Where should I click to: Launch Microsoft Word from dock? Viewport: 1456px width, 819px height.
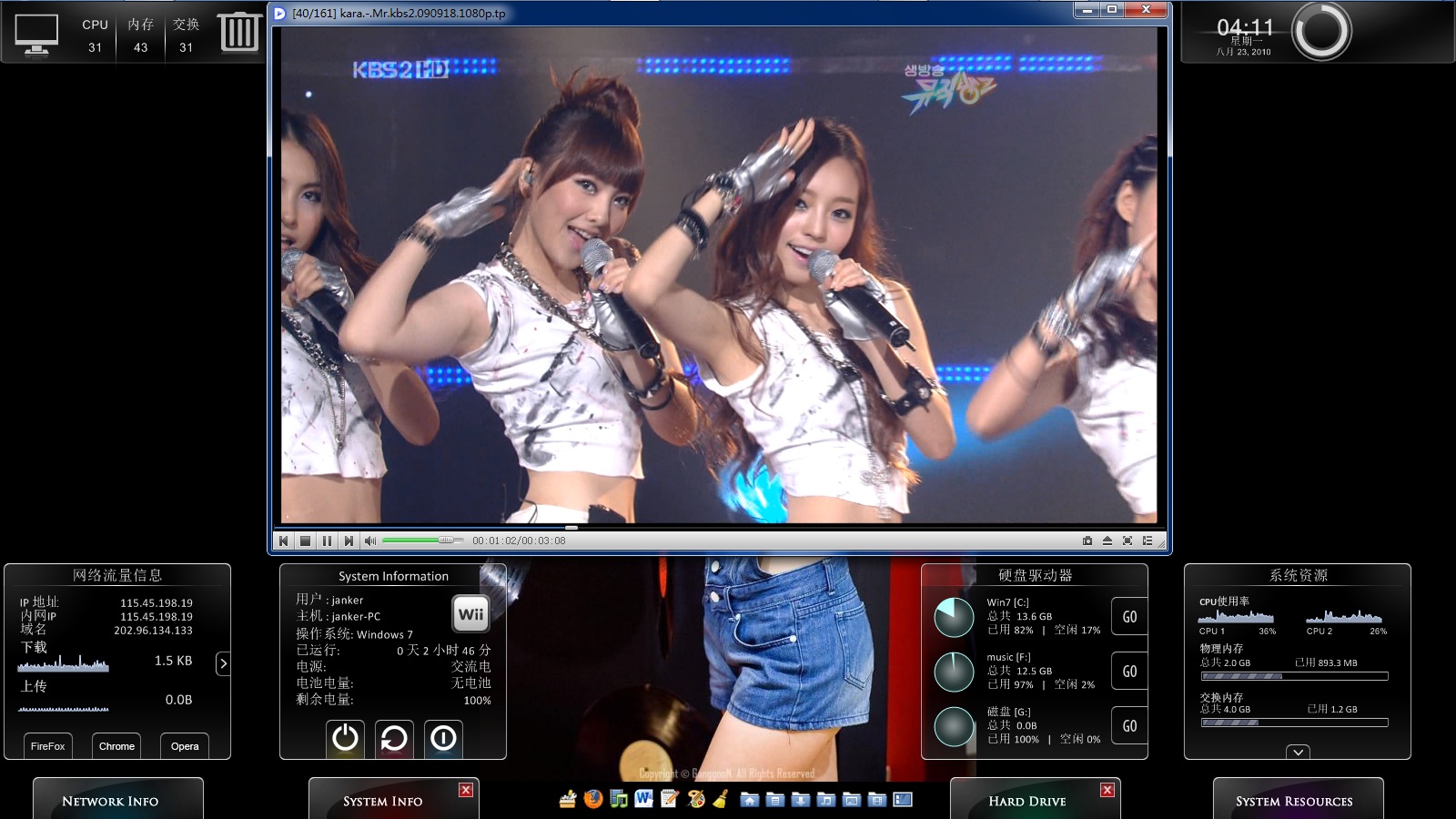coord(644,799)
